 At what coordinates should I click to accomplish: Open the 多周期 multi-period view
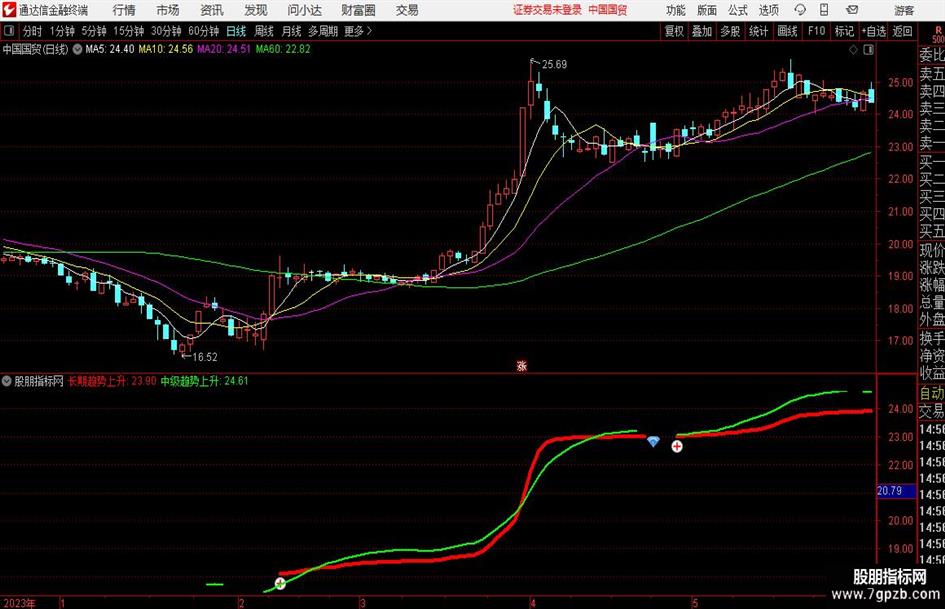[x=323, y=31]
